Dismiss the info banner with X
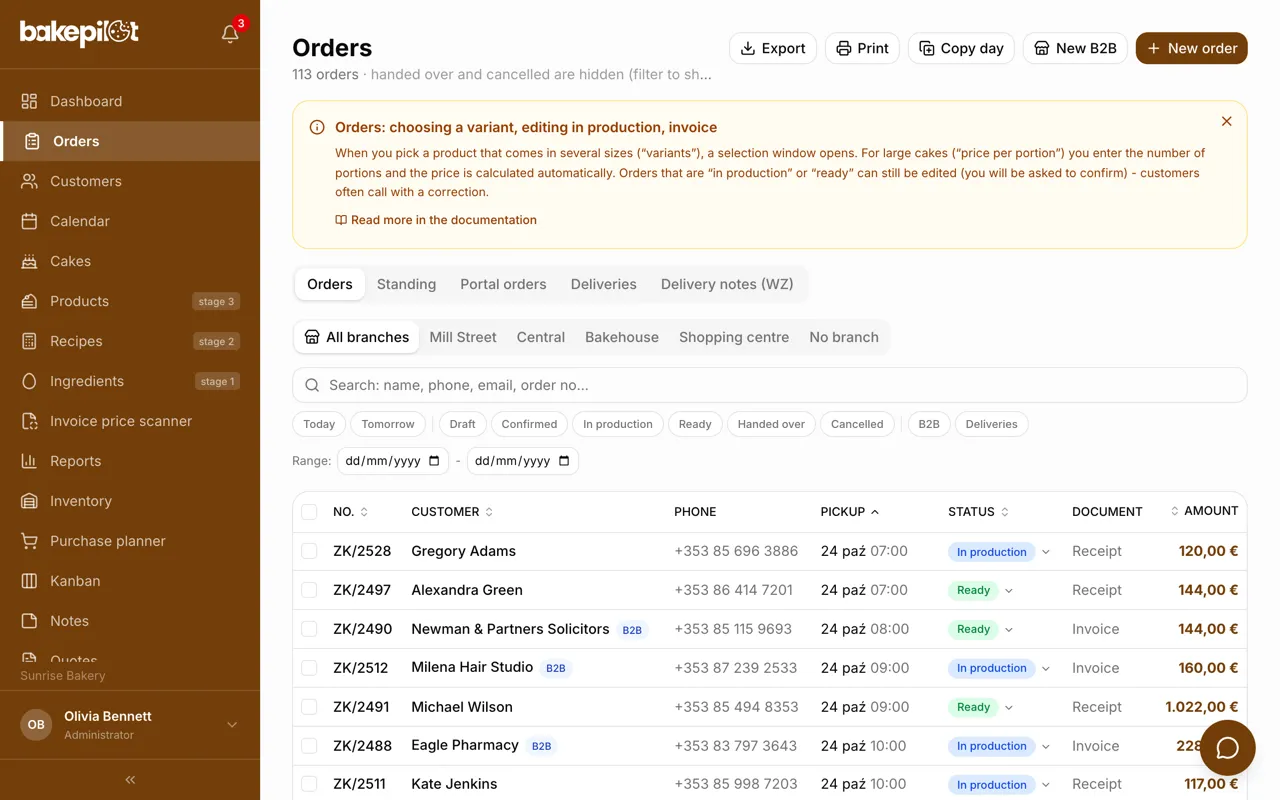Viewport: 1280px width, 800px height. coord(1227,121)
